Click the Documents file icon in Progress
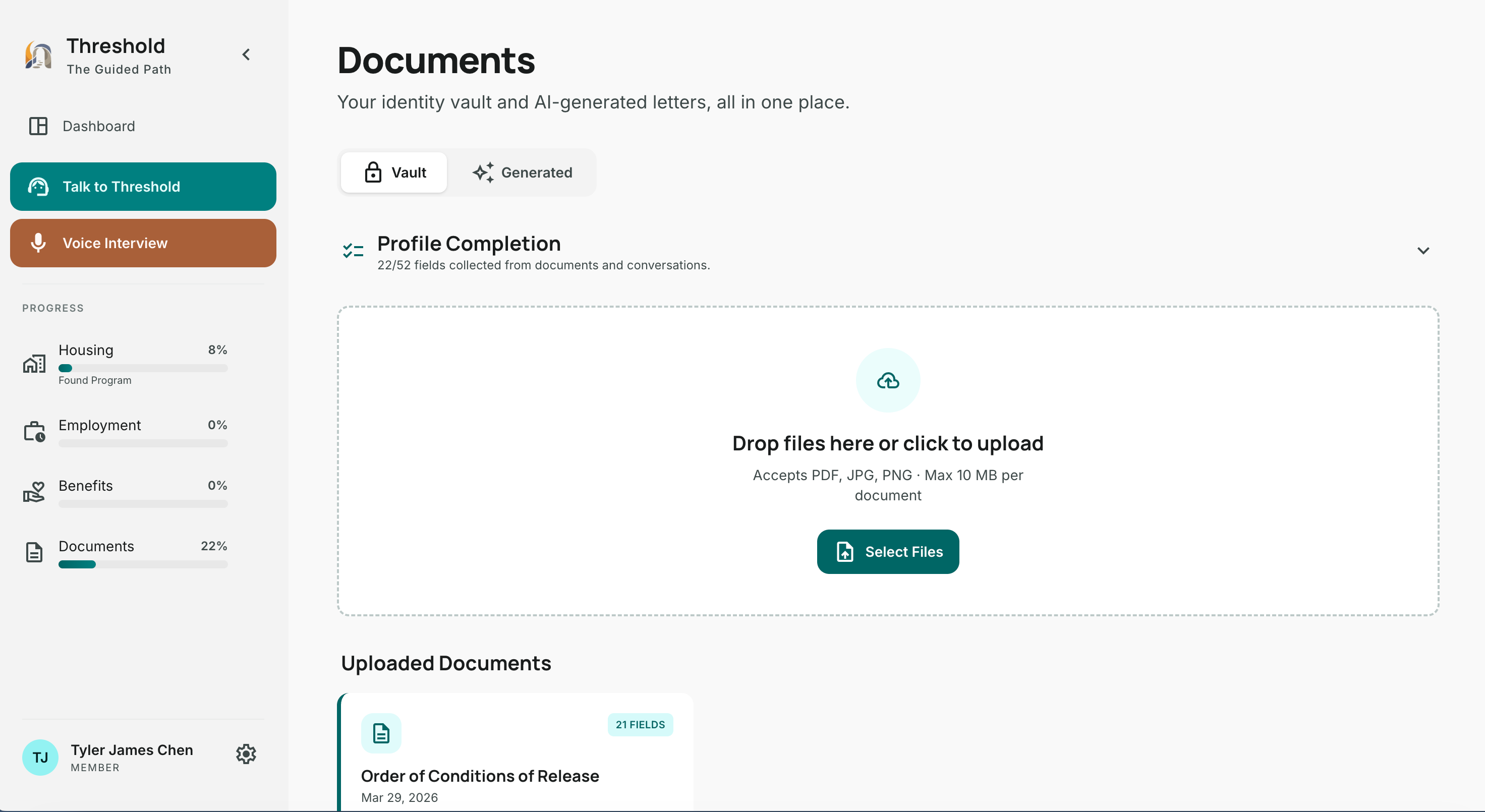The width and height of the screenshot is (1485, 812). 34,552
